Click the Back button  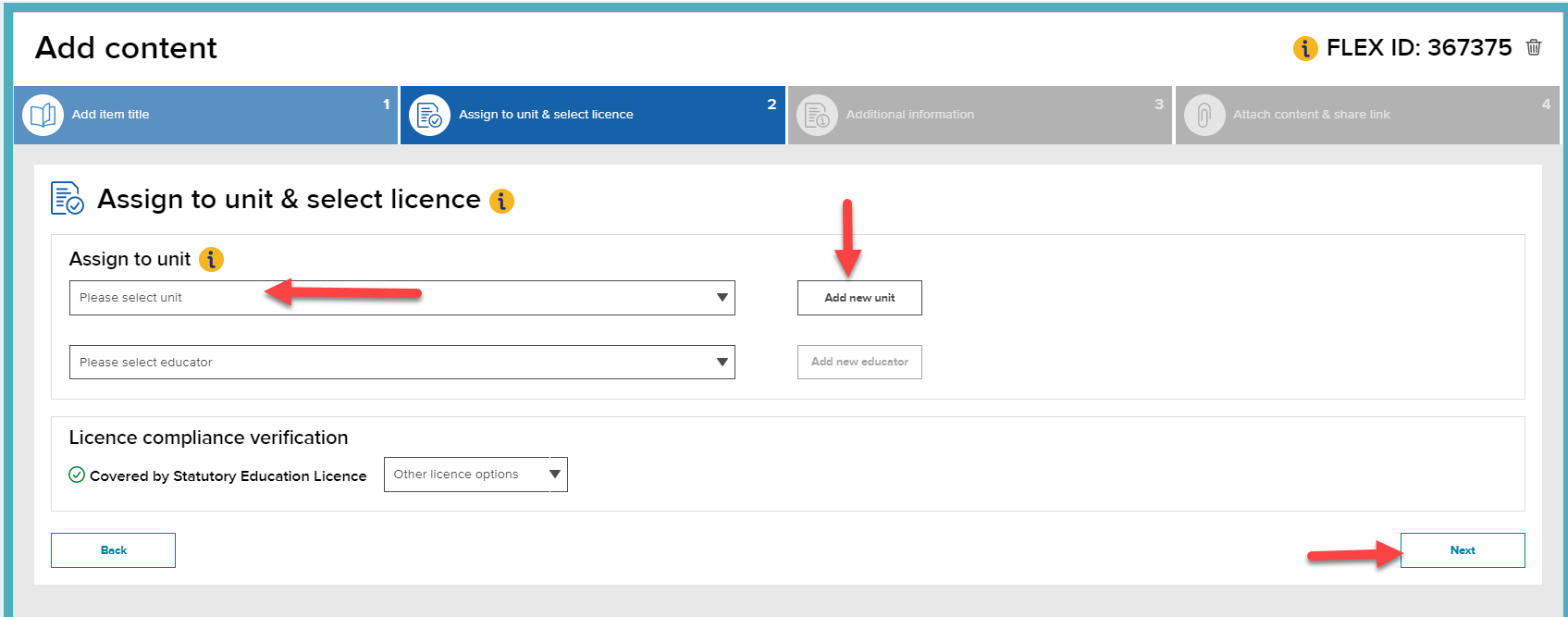113,550
